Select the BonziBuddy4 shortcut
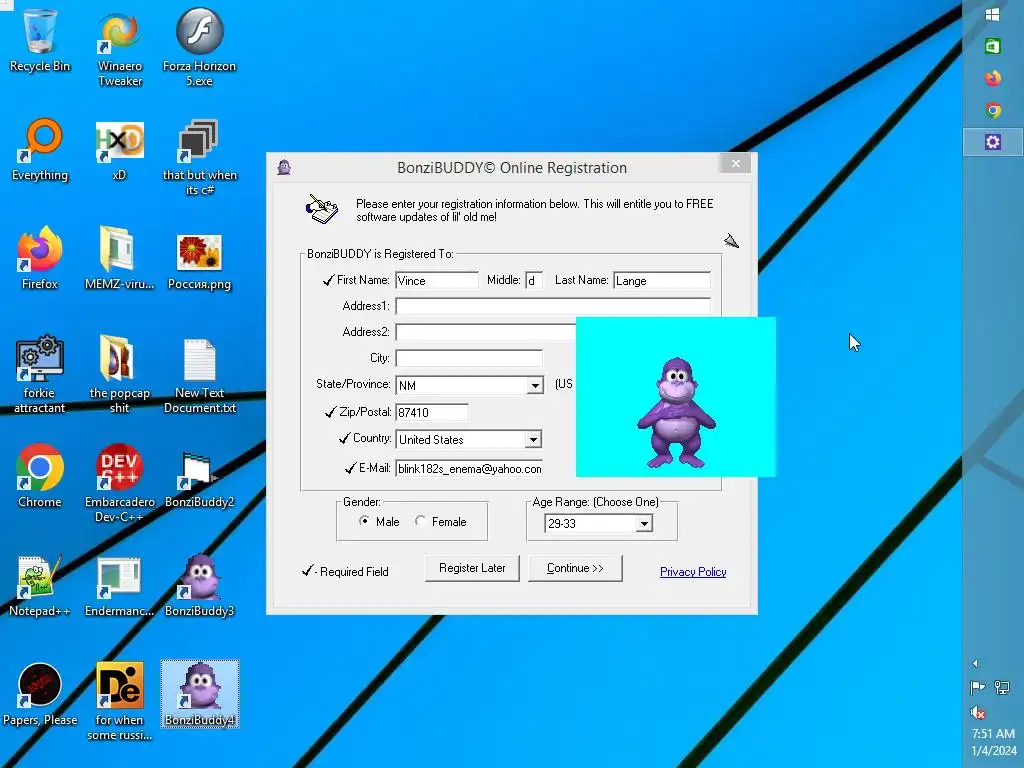The width and height of the screenshot is (1024, 768). pyautogui.click(x=200, y=694)
